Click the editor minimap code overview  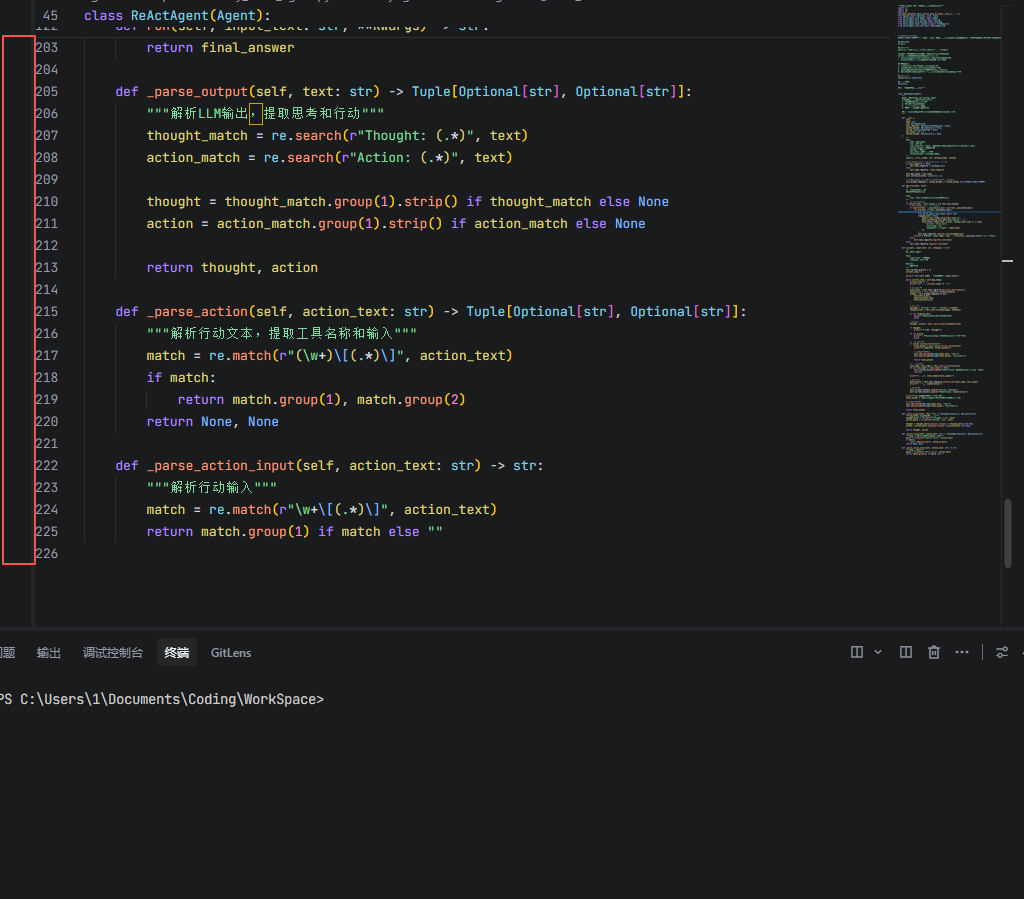[947, 229]
